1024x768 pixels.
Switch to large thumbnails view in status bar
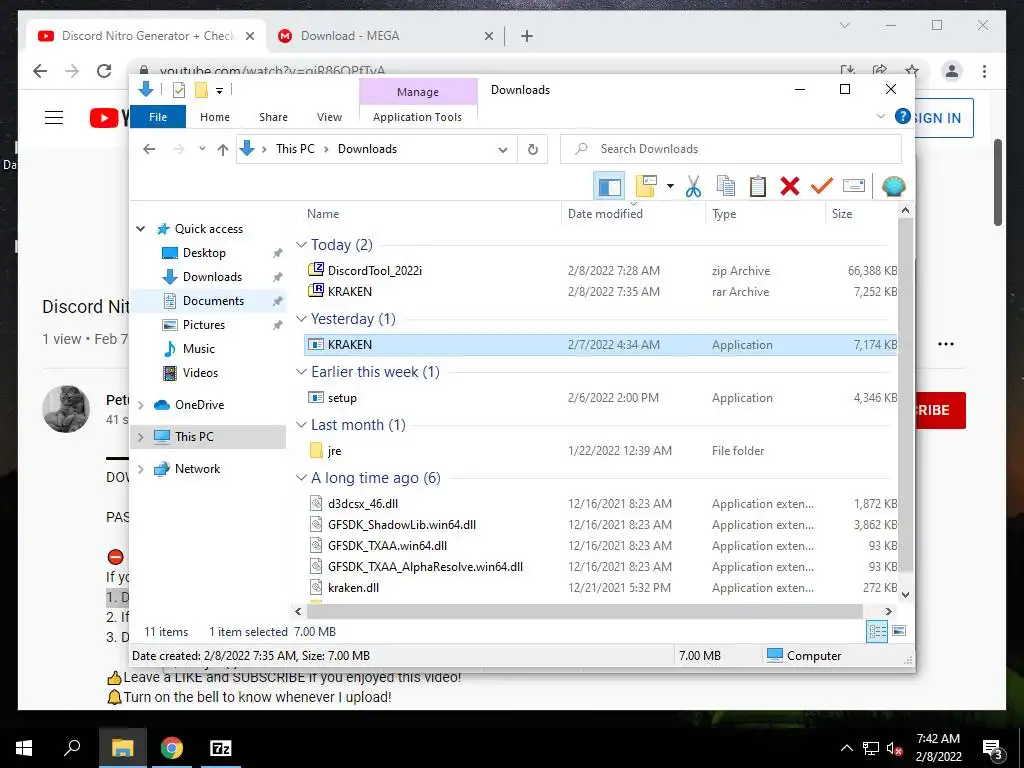pyautogui.click(x=899, y=631)
